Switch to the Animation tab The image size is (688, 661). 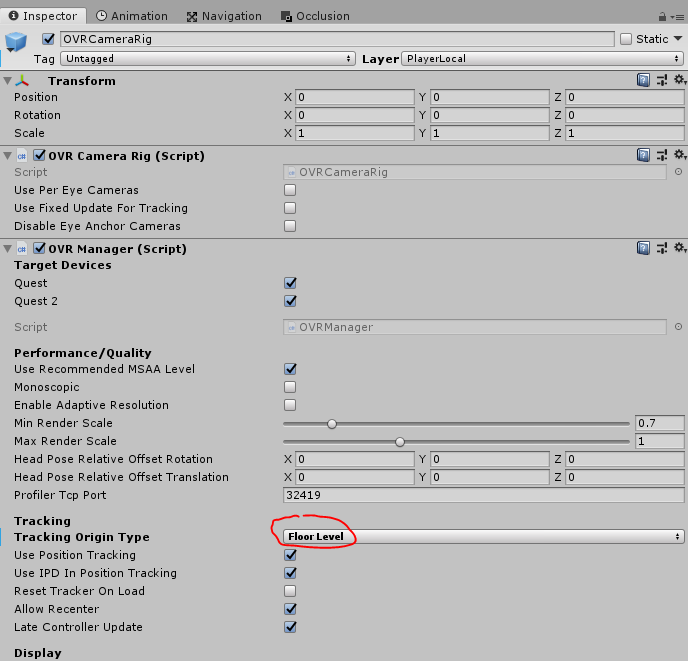point(132,16)
